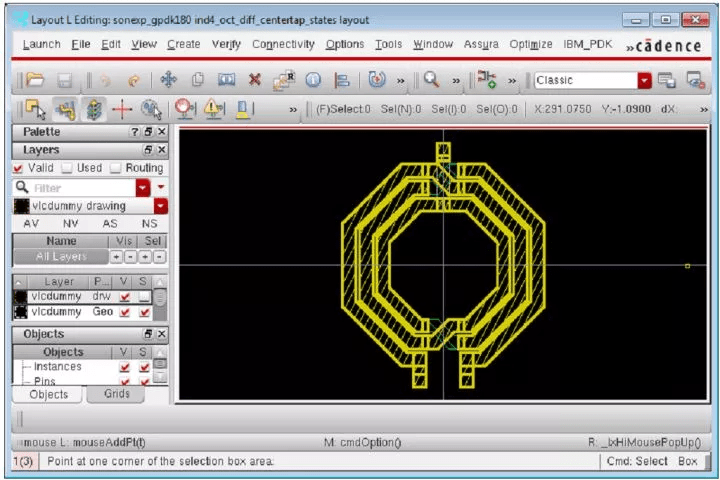720x480 pixels.
Task: Enable the Used layers checkbox
Action: click(x=67, y=168)
